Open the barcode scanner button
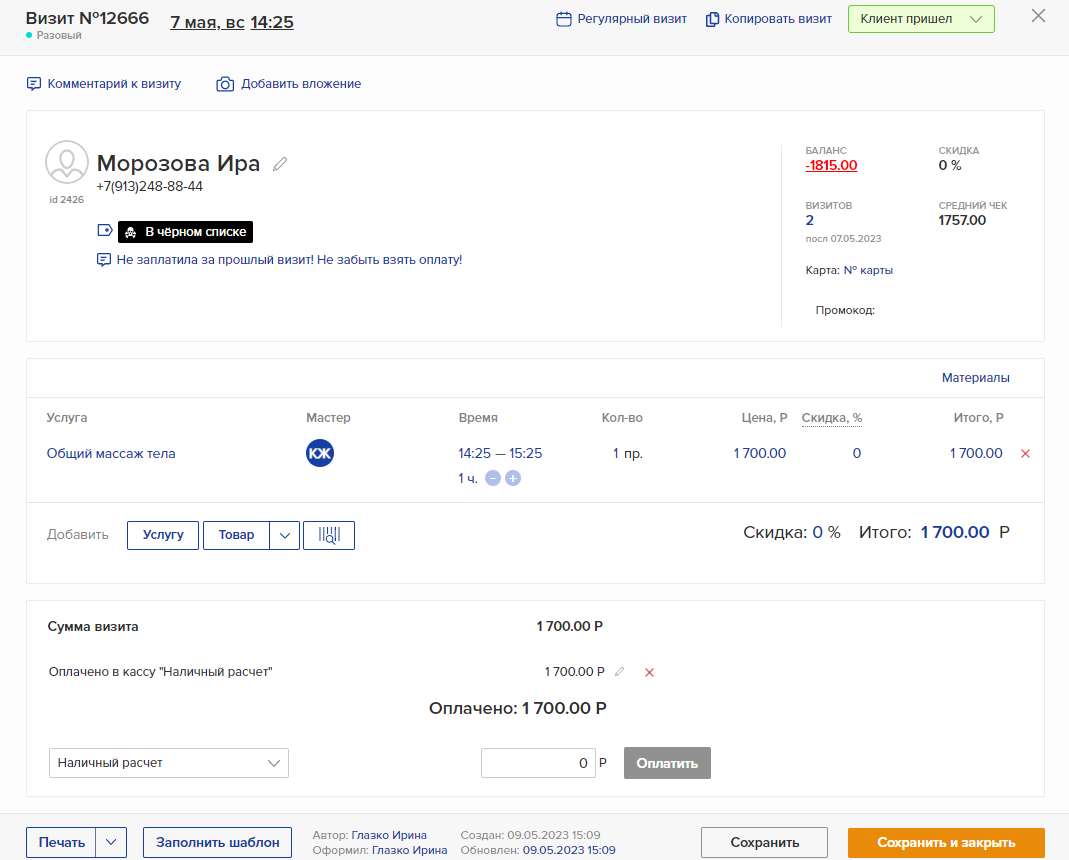Viewport: 1069px width, 860px height. coord(328,535)
